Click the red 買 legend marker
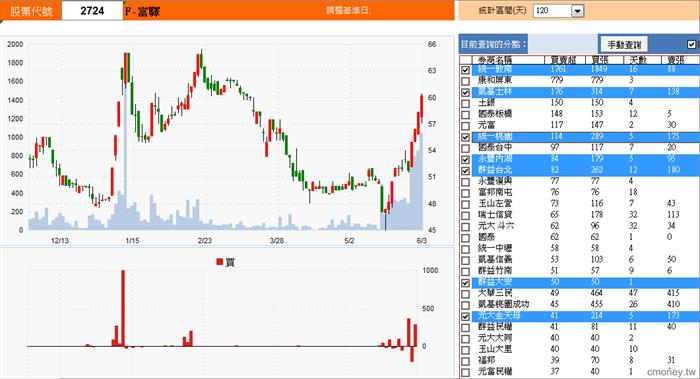 (x=219, y=262)
